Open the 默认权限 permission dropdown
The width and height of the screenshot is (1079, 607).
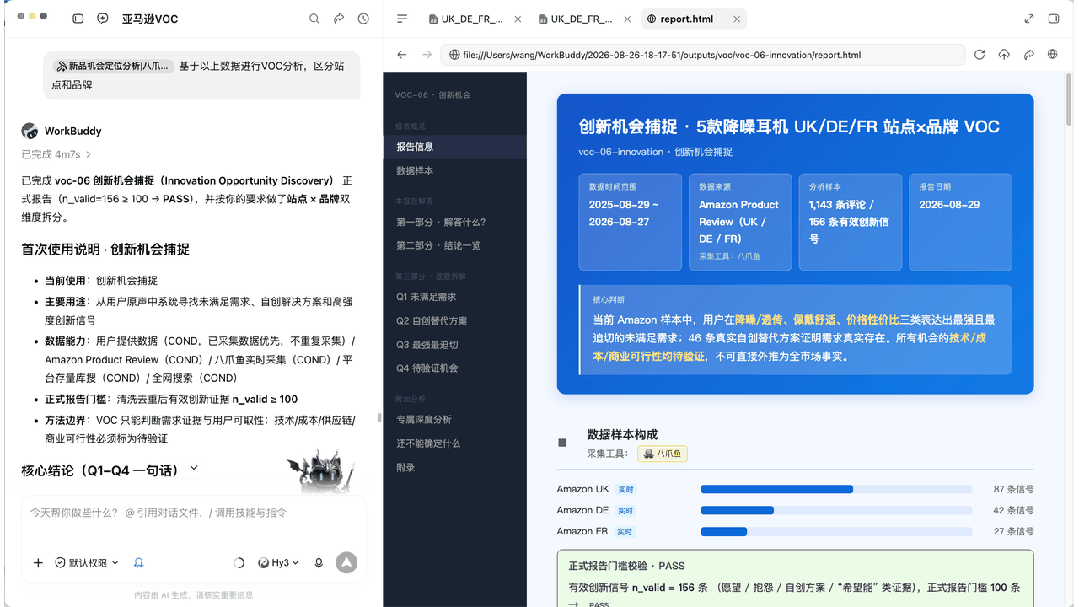[87, 563]
